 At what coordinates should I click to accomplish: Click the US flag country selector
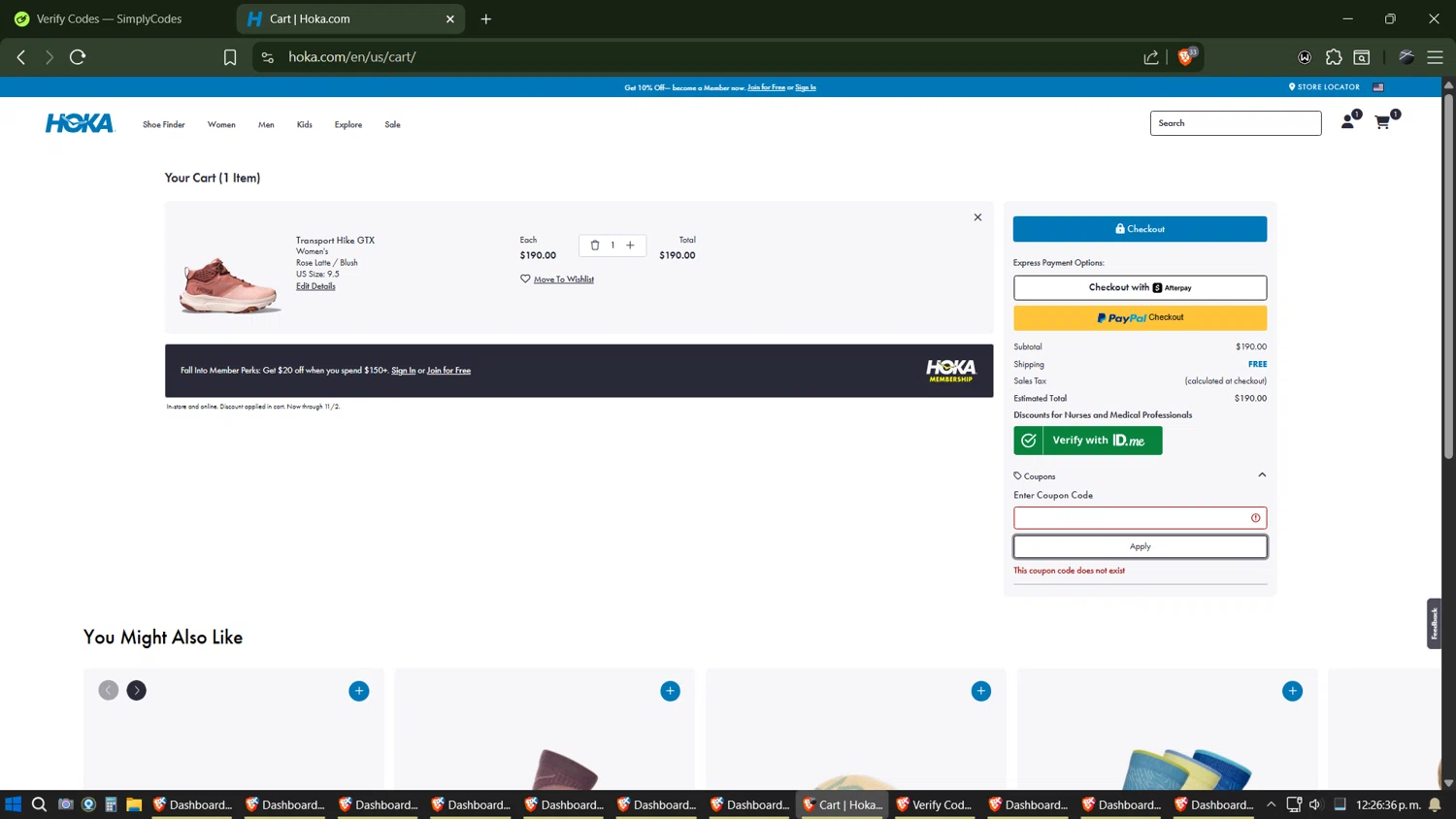click(x=1377, y=87)
